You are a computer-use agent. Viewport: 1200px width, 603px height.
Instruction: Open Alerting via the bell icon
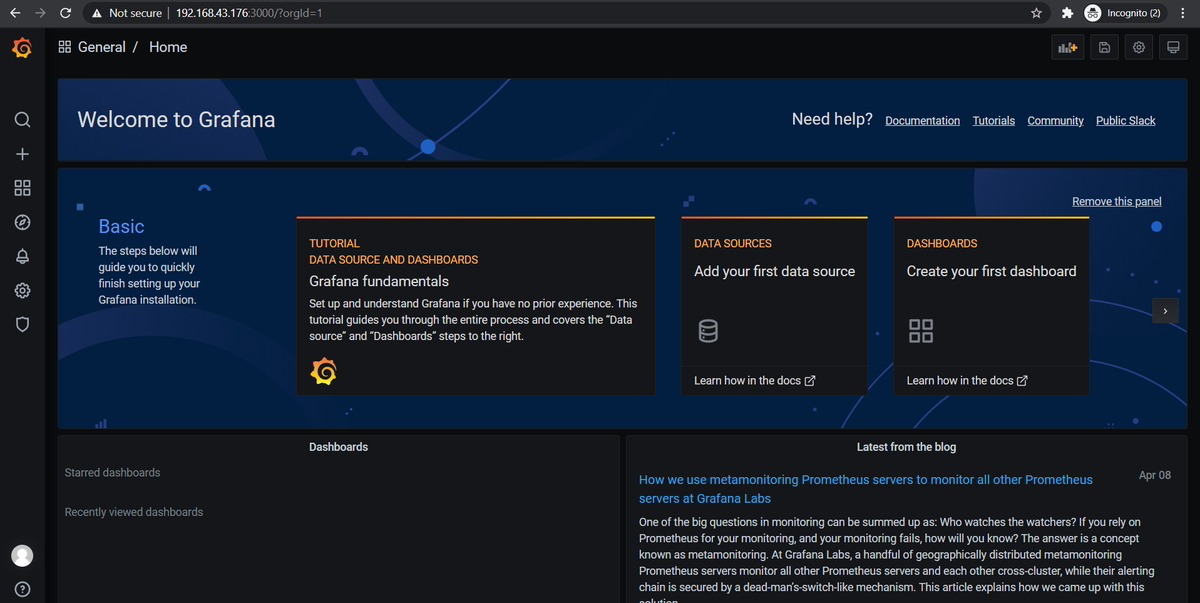22,256
